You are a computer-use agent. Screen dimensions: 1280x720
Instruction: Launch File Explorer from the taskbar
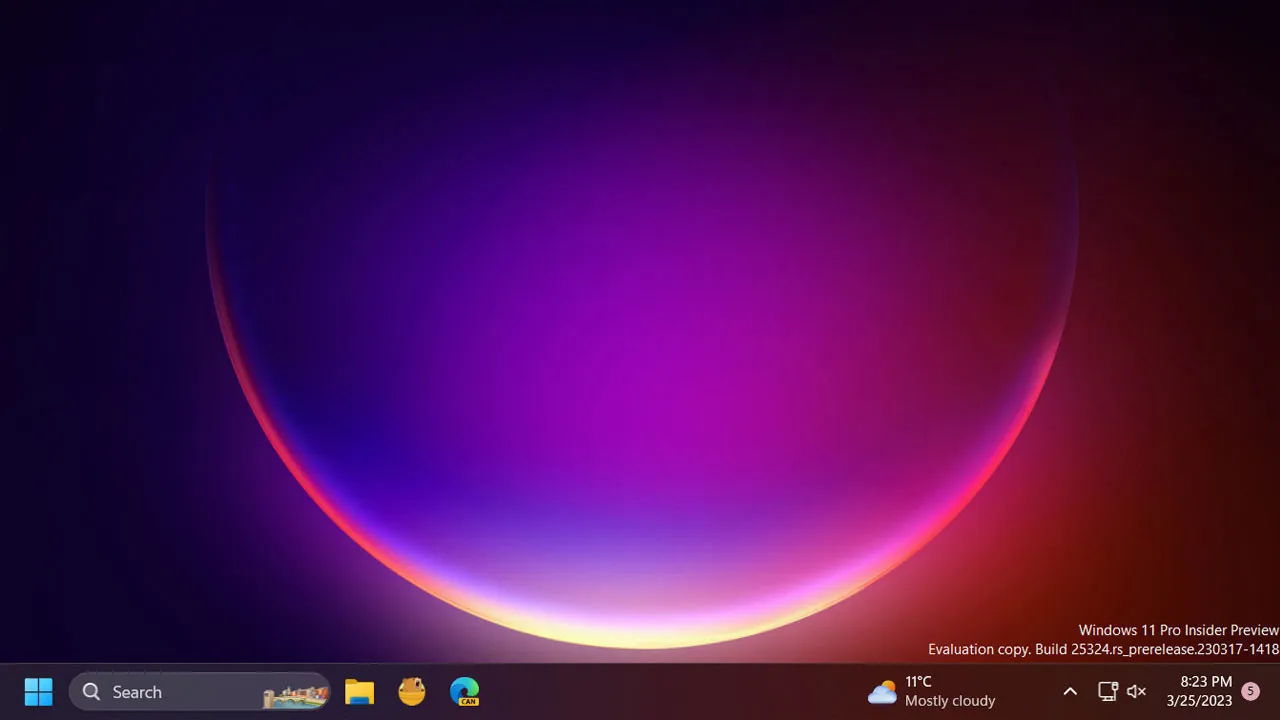[359, 692]
